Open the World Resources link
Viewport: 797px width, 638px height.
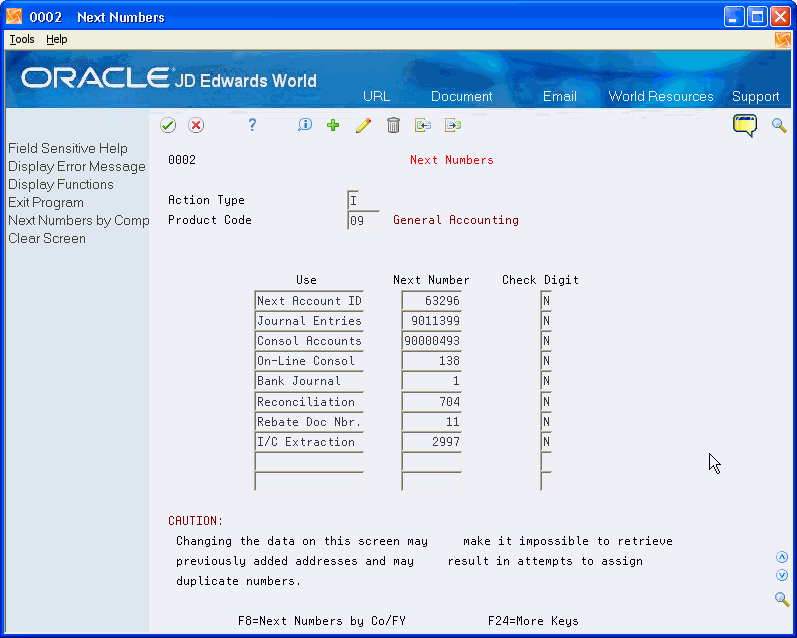661,96
